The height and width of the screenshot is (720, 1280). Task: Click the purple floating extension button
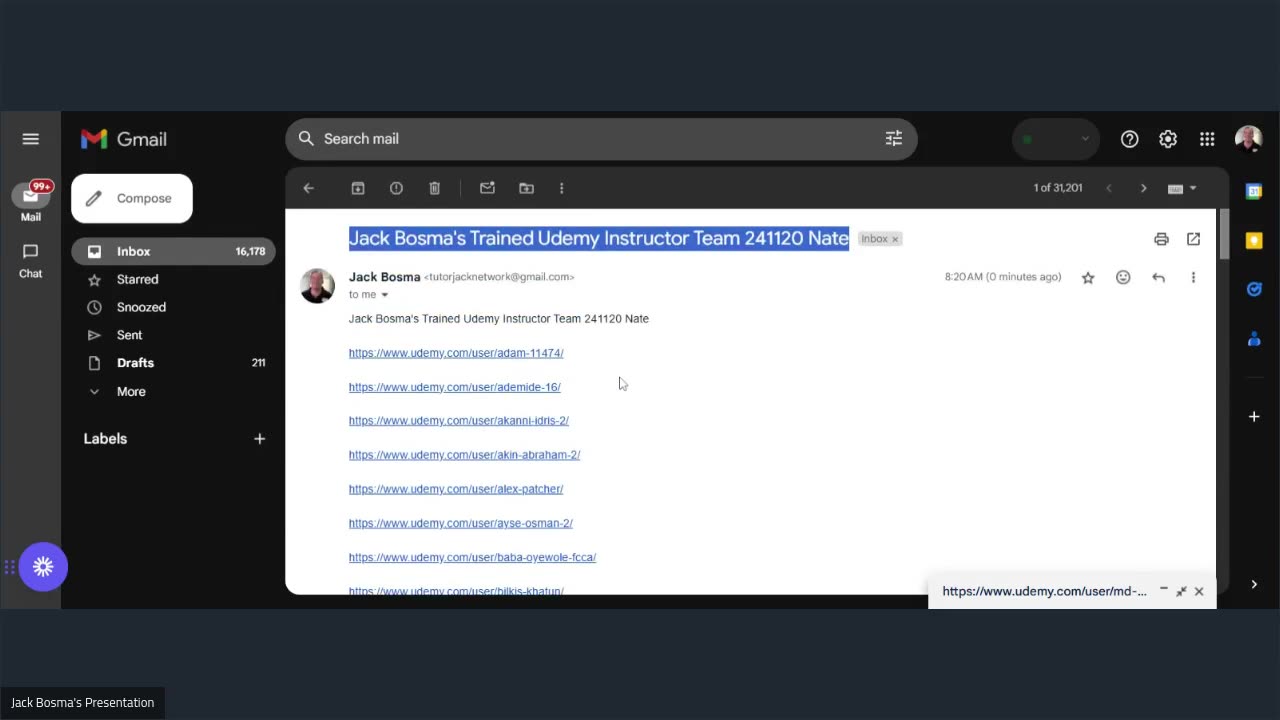tap(43, 567)
